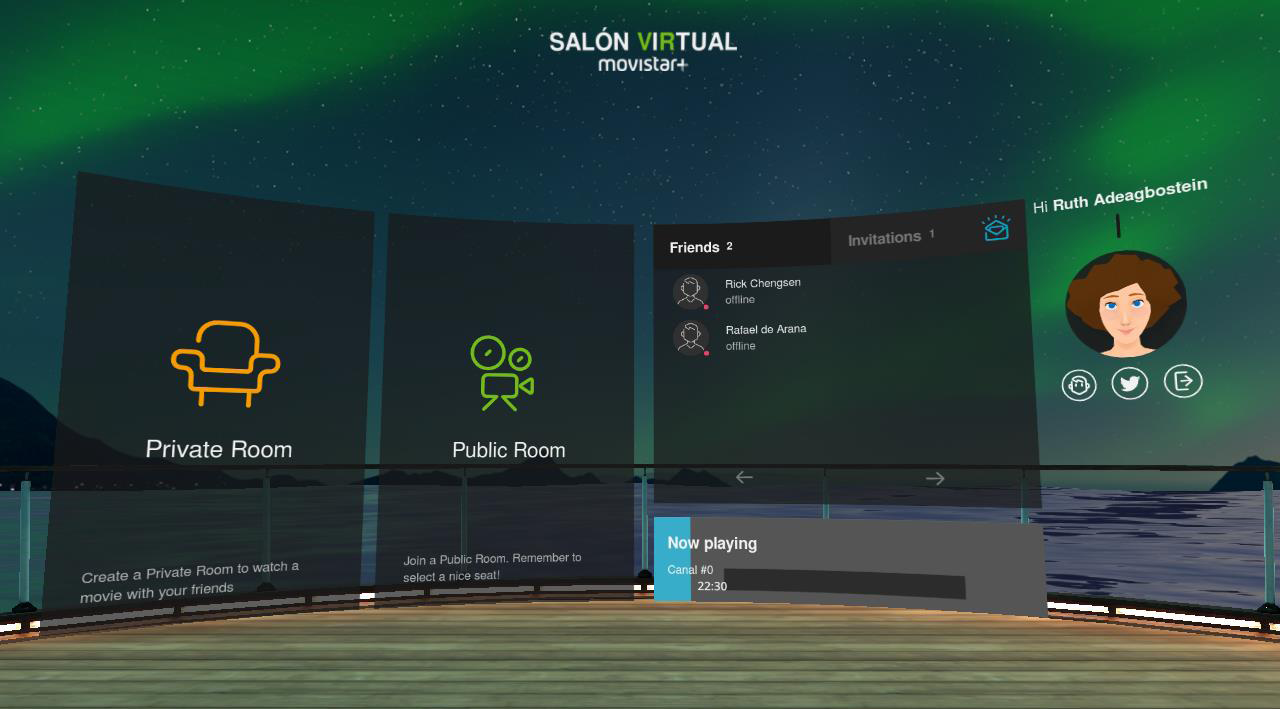Select friend name Rafael de Arana
Image resolution: width=1280 pixels, height=709 pixels.
pyautogui.click(x=765, y=329)
